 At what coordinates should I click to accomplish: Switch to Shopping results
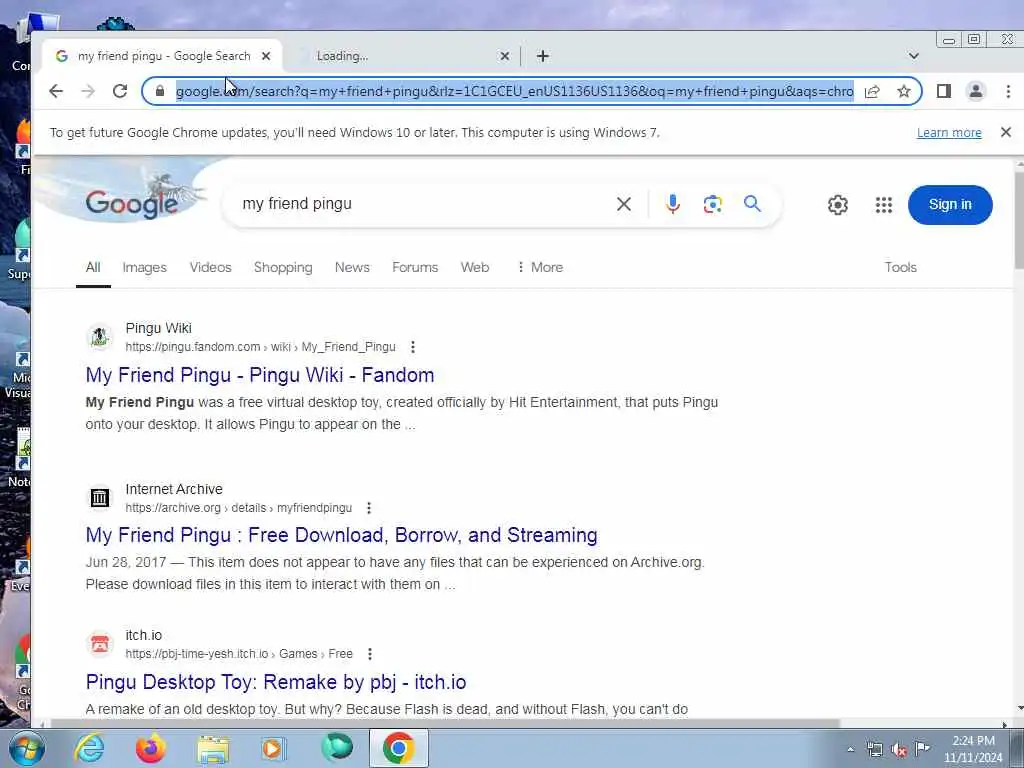pyautogui.click(x=283, y=267)
